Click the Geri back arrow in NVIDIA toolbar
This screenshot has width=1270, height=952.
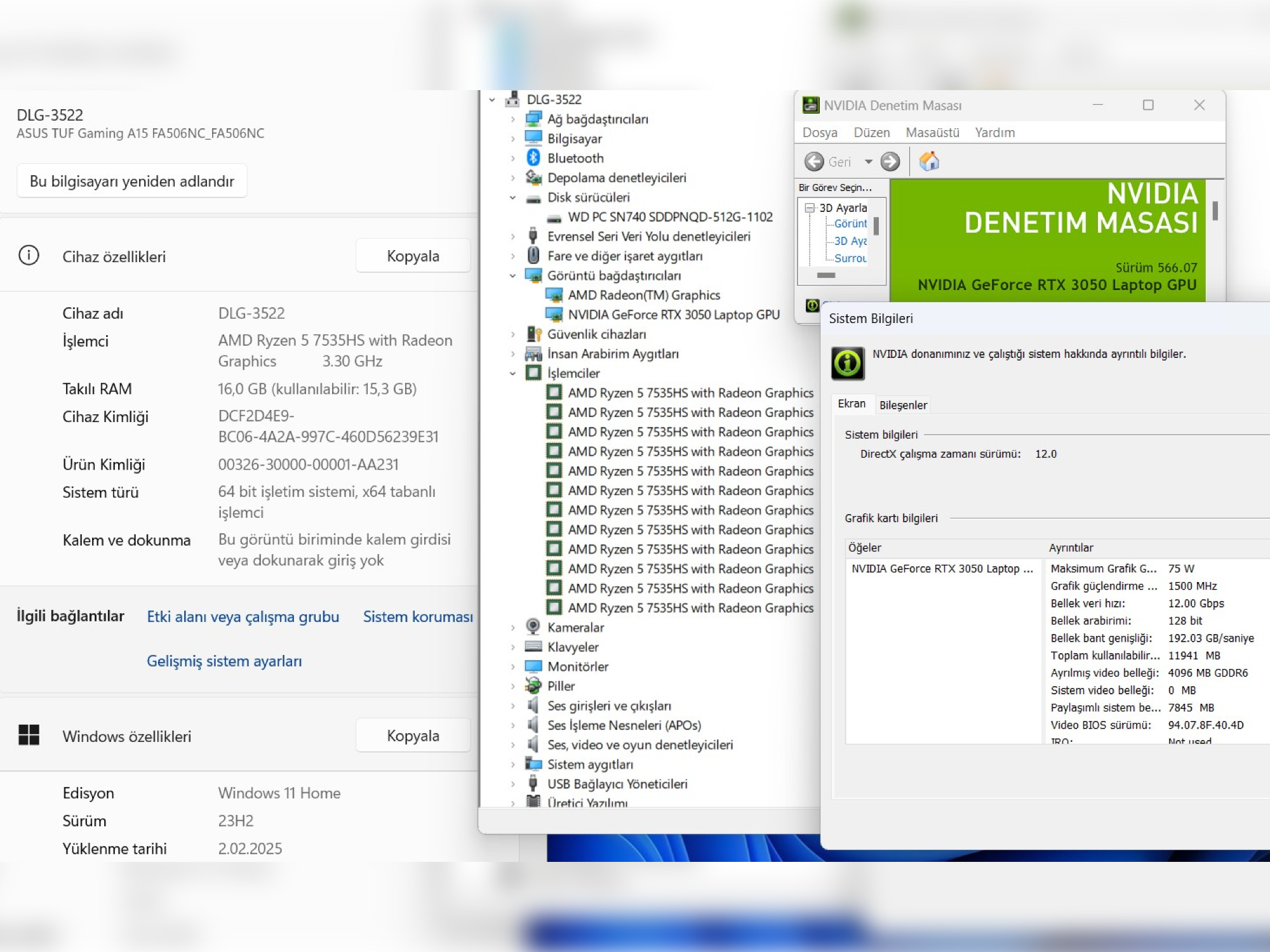click(814, 162)
